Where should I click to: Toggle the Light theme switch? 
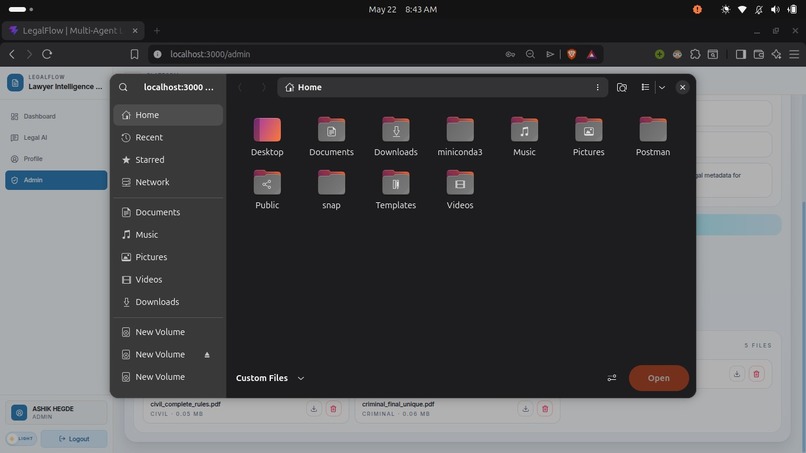pos(21,439)
